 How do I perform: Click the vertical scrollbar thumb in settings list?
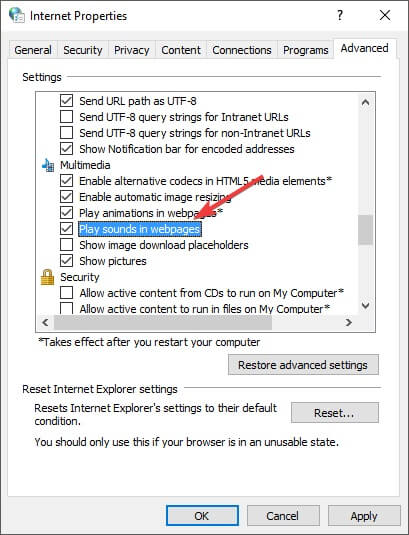tap(365, 230)
